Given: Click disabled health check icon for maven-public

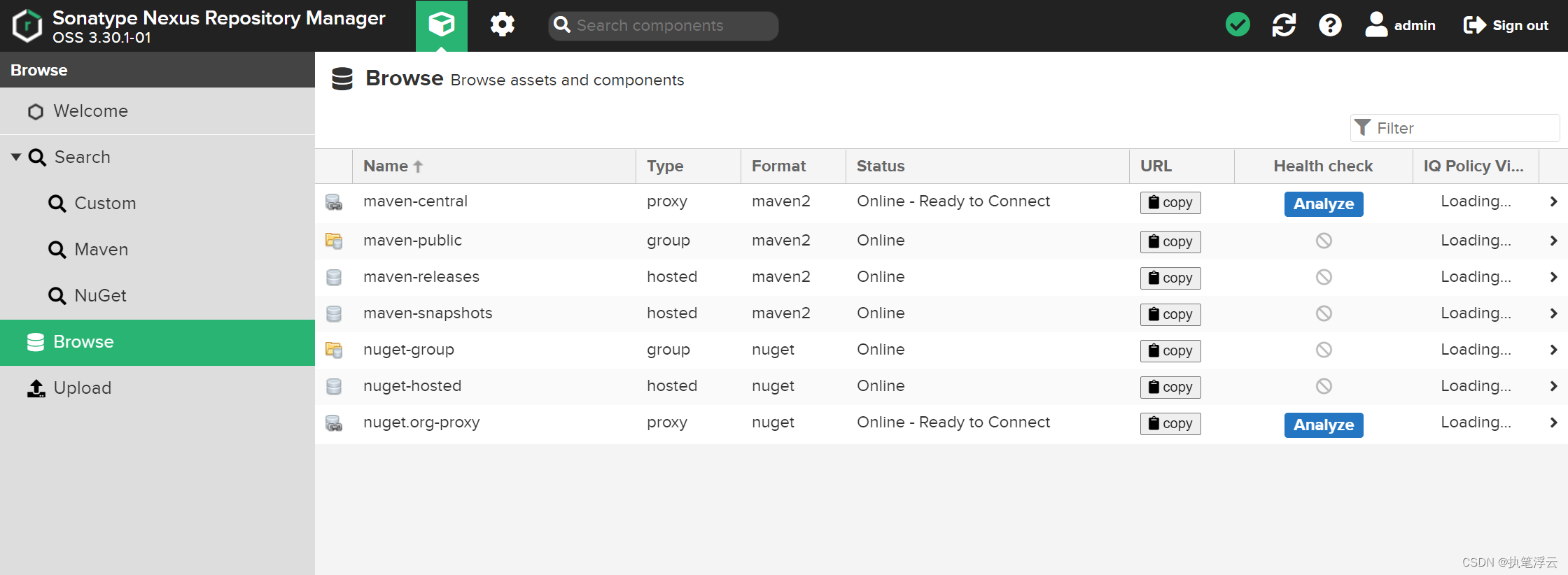Looking at the screenshot, I should (1324, 241).
